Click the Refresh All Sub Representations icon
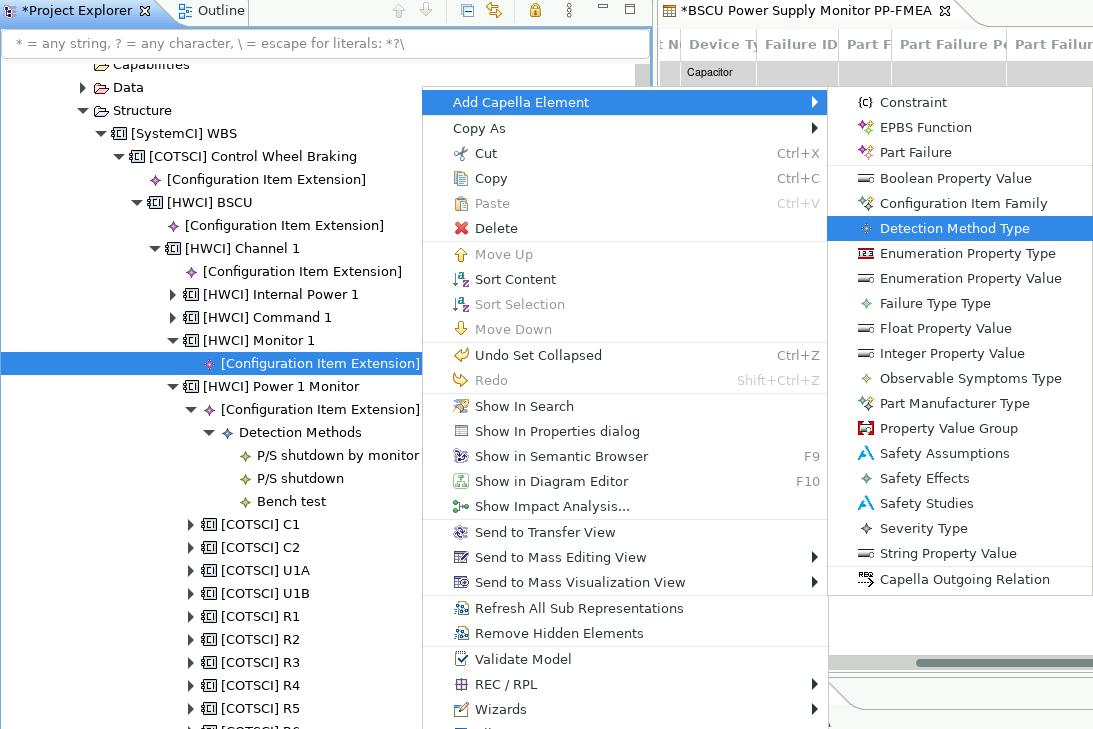1093x729 pixels. coord(461,608)
